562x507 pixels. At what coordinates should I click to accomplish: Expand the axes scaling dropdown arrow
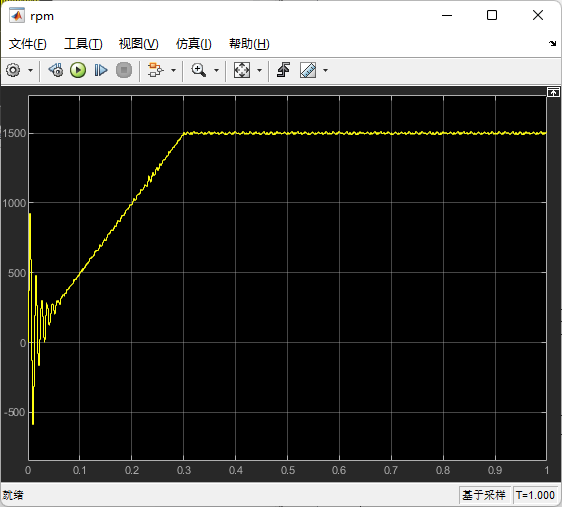point(259,70)
